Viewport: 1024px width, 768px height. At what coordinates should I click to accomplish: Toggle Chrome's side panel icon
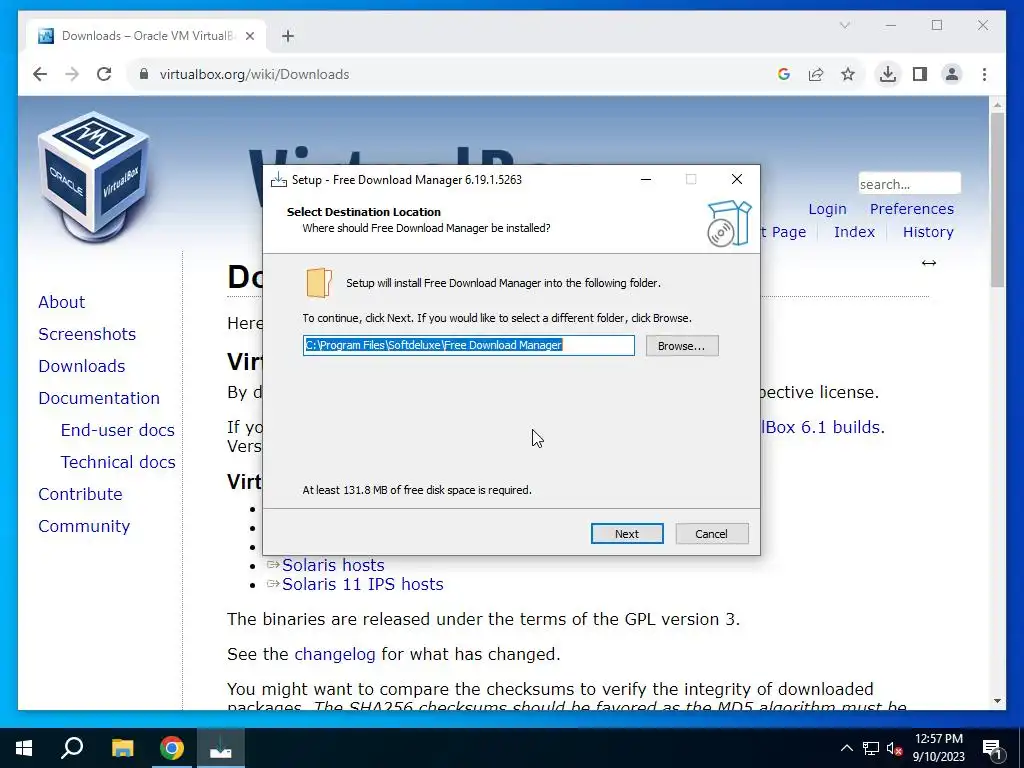pos(920,74)
